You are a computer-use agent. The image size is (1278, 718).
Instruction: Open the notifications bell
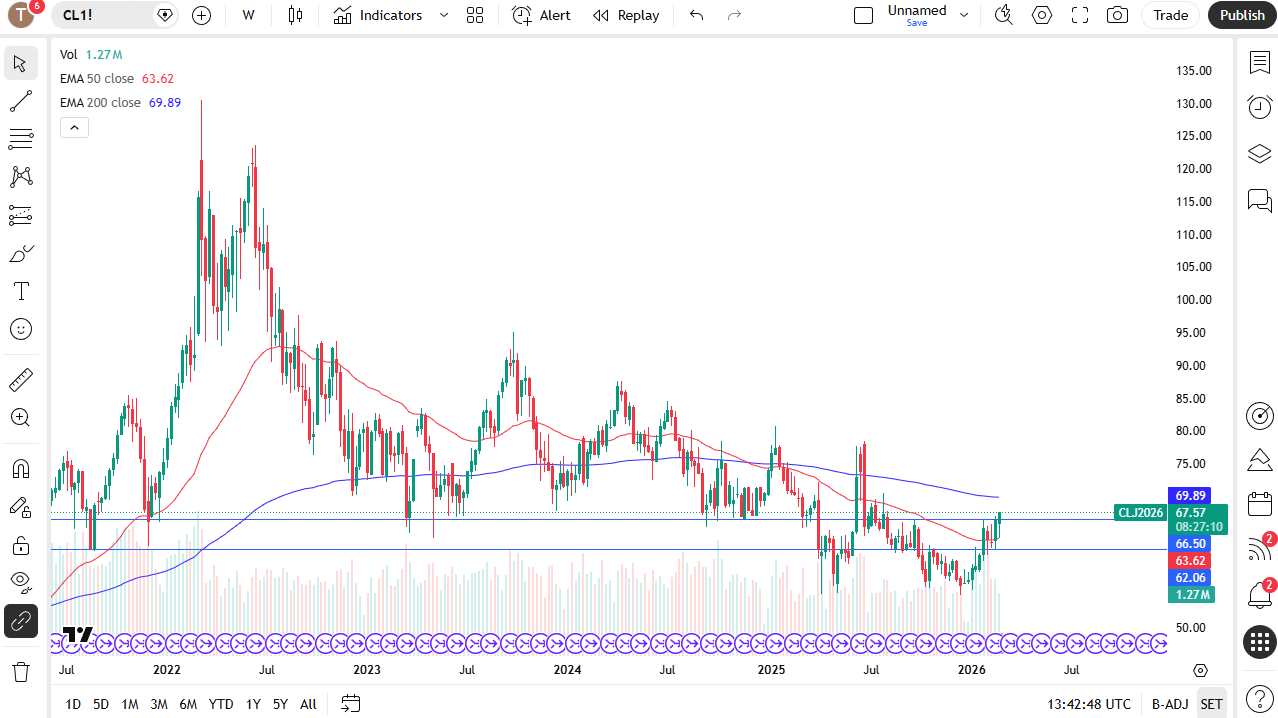(1259, 595)
